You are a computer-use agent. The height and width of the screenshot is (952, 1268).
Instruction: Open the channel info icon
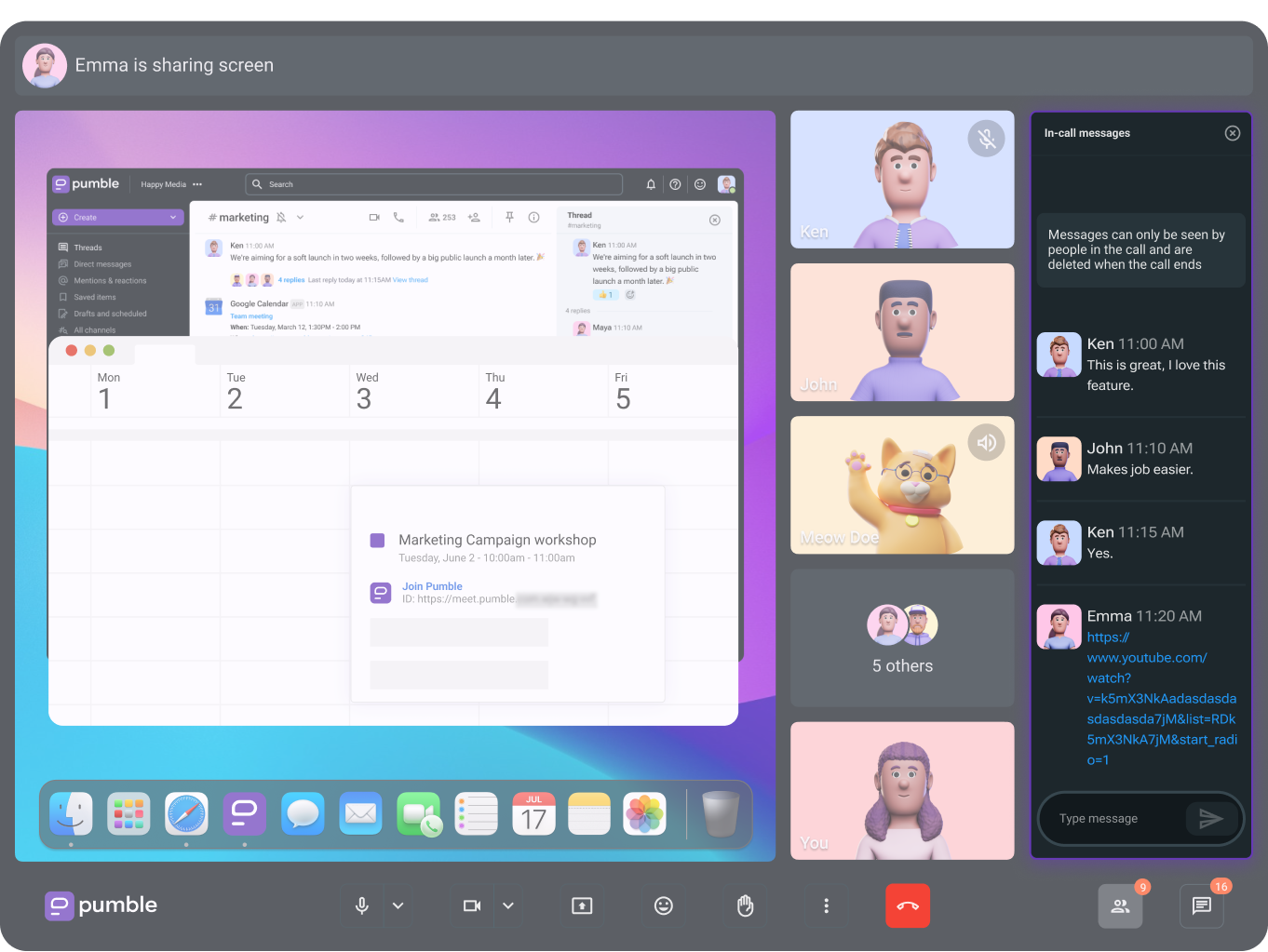(533, 217)
